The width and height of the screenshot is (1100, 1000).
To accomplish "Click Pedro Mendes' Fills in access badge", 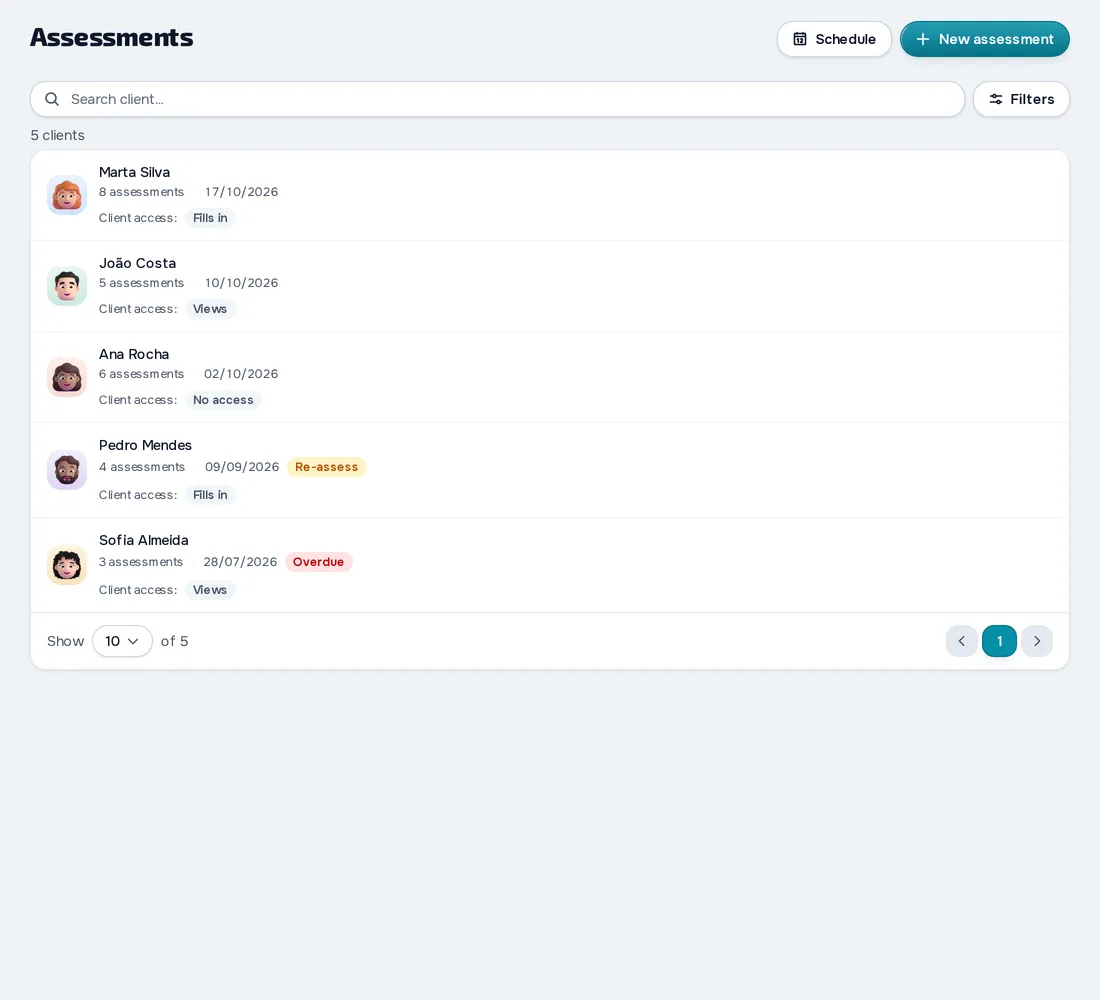I will pyautogui.click(x=210, y=495).
